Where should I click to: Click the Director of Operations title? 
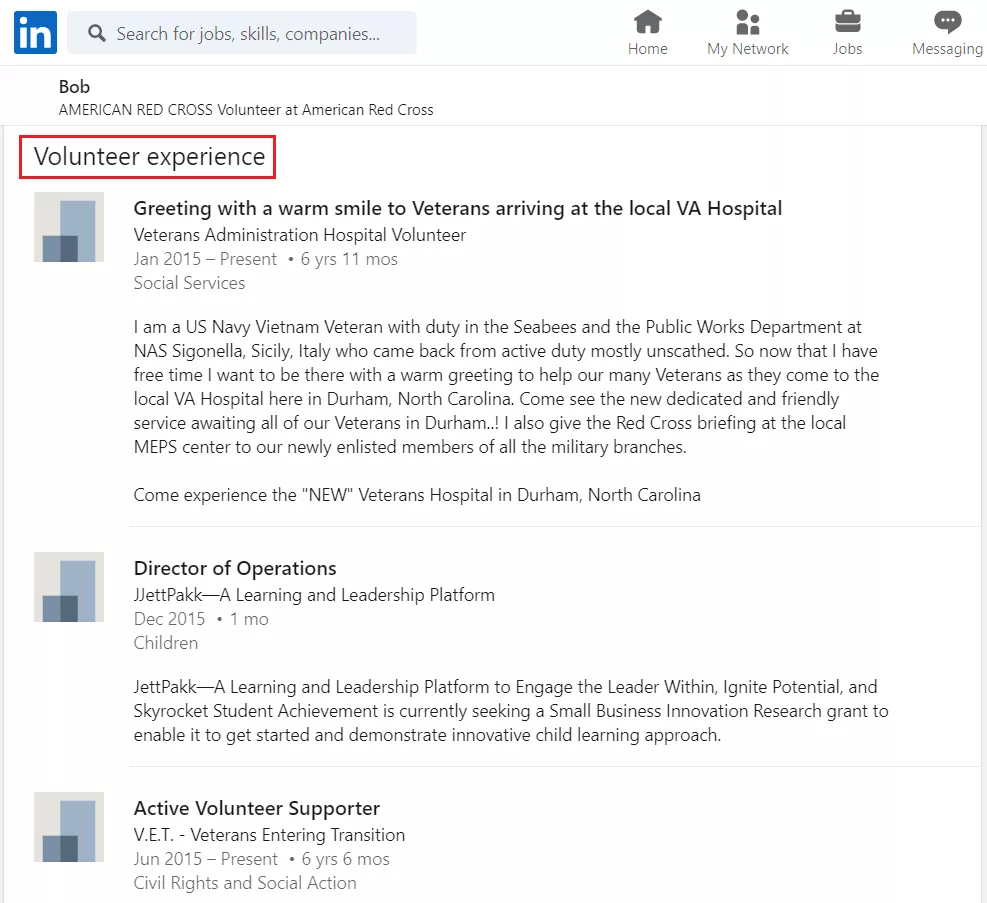click(235, 568)
